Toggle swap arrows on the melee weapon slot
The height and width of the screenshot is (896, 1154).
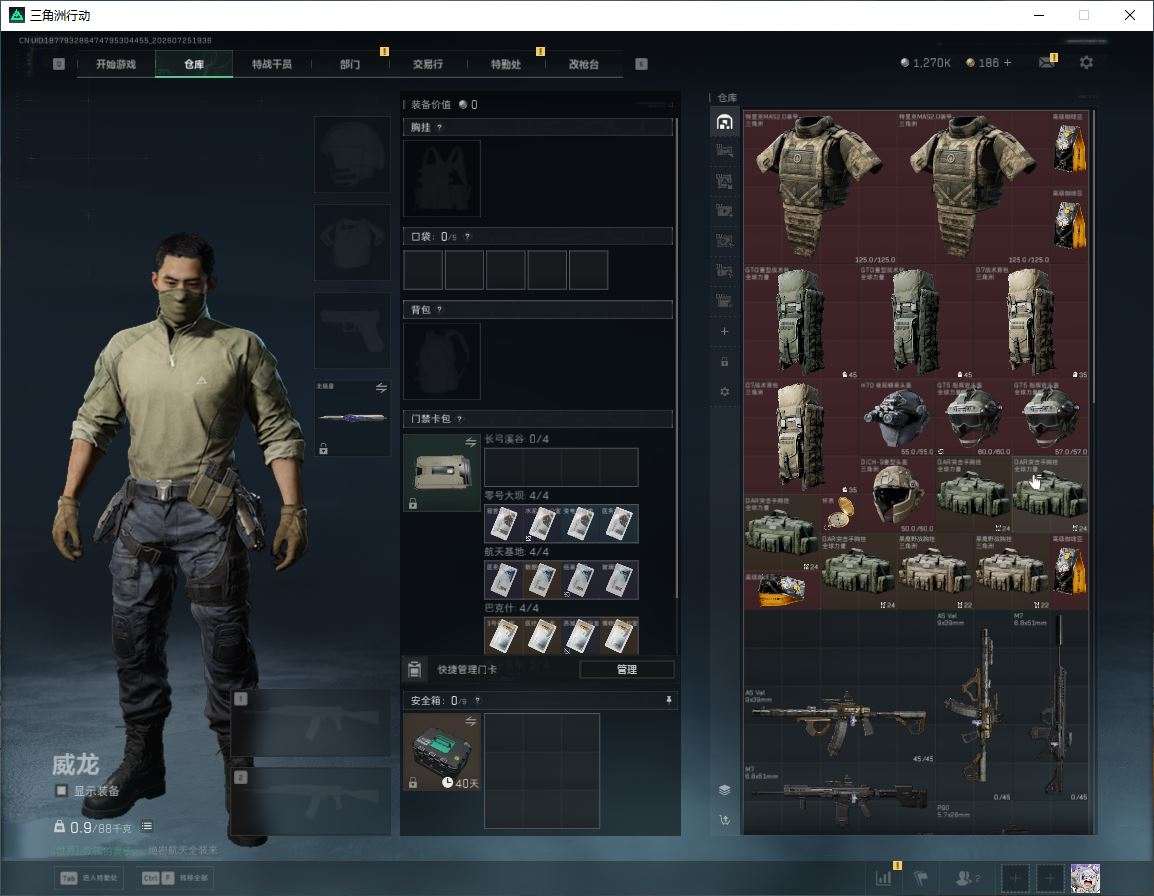tap(381, 388)
